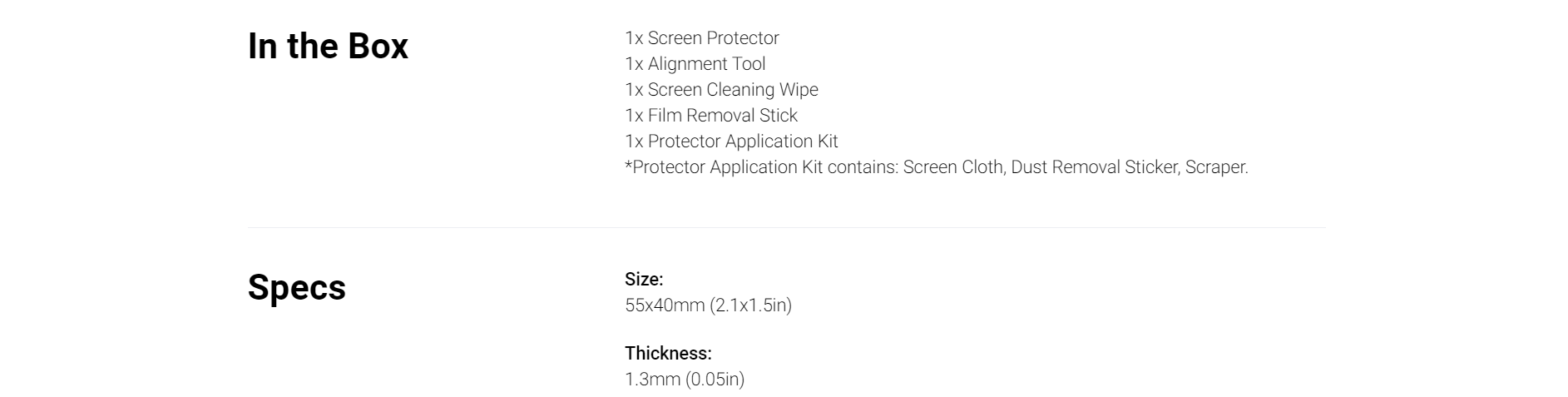
Task: Click the "1x Protector Application Kit" entry
Action: coord(730,141)
